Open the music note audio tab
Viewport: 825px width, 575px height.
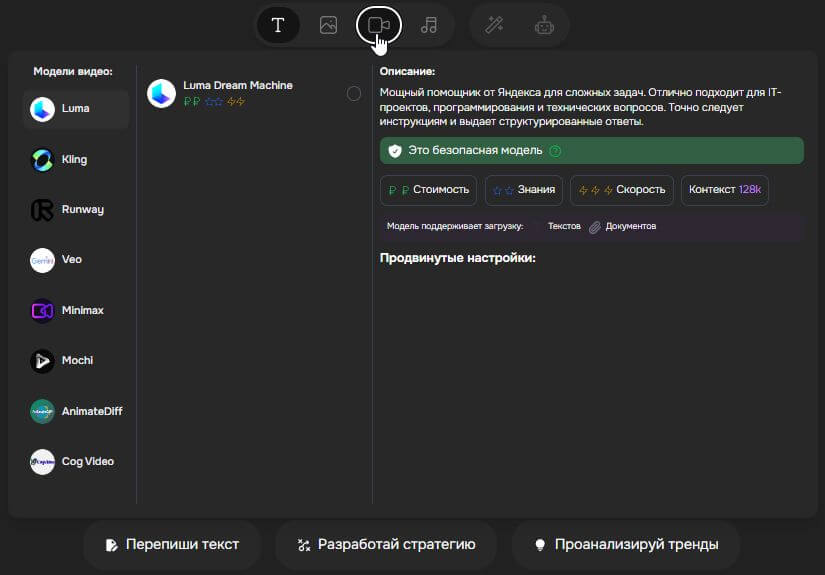click(x=429, y=26)
